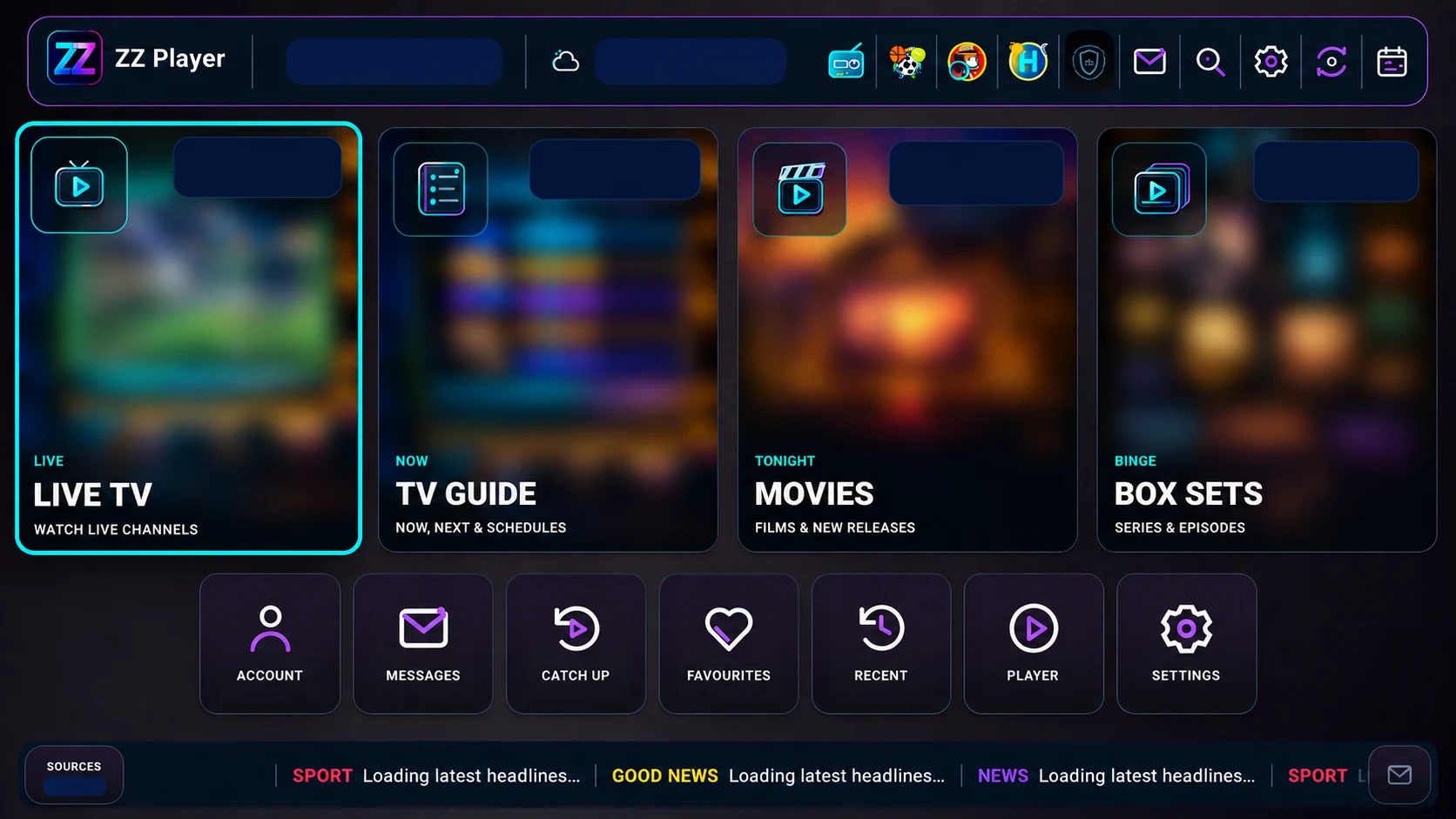Screen dimensions: 1456x819
Task: Open the settings gear in top bar
Action: (x=1271, y=62)
